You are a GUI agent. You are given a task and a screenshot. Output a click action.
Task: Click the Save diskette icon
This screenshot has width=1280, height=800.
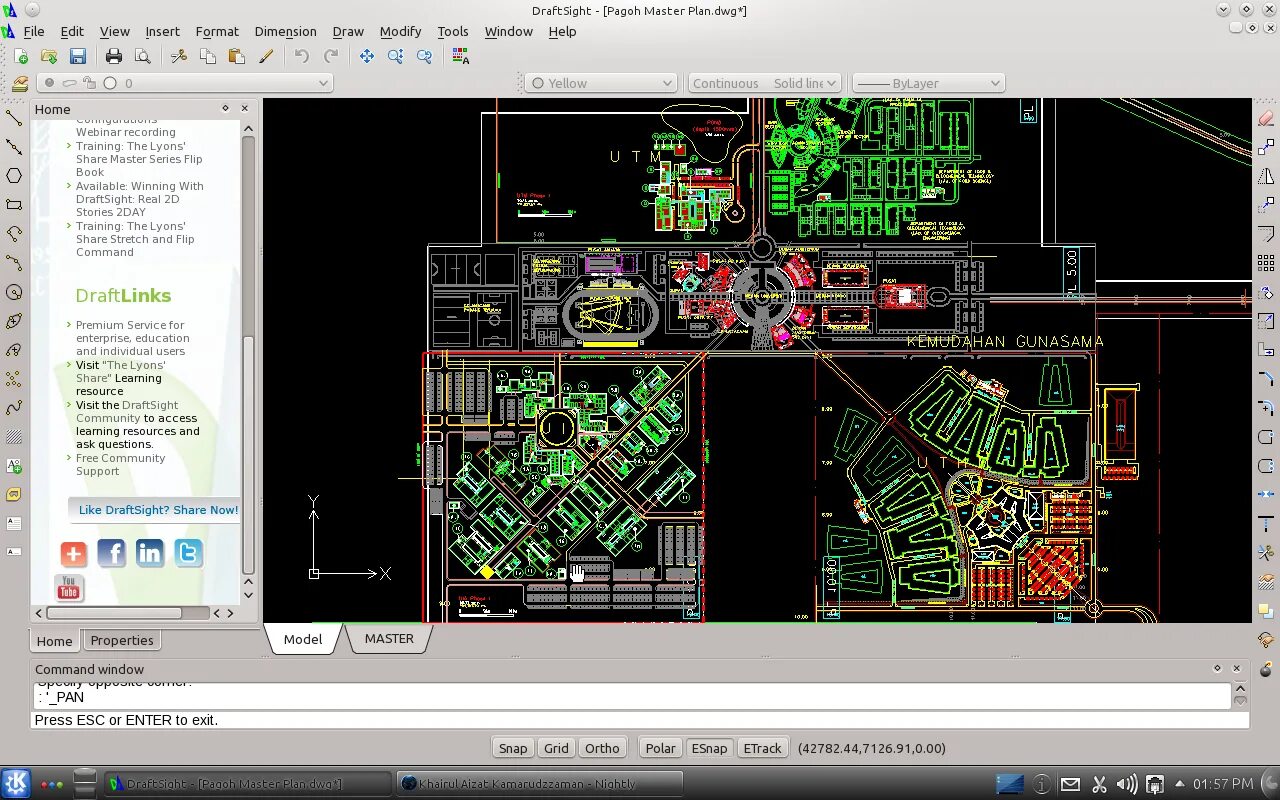[77, 57]
